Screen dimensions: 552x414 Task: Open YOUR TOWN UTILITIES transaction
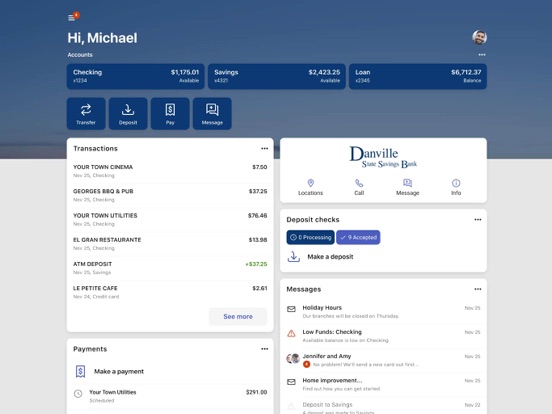[170, 219]
